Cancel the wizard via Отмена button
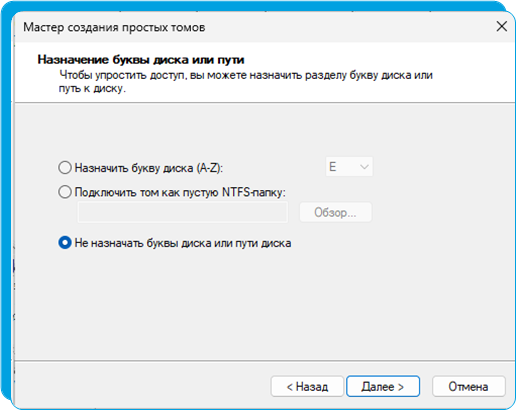 [468, 387]
